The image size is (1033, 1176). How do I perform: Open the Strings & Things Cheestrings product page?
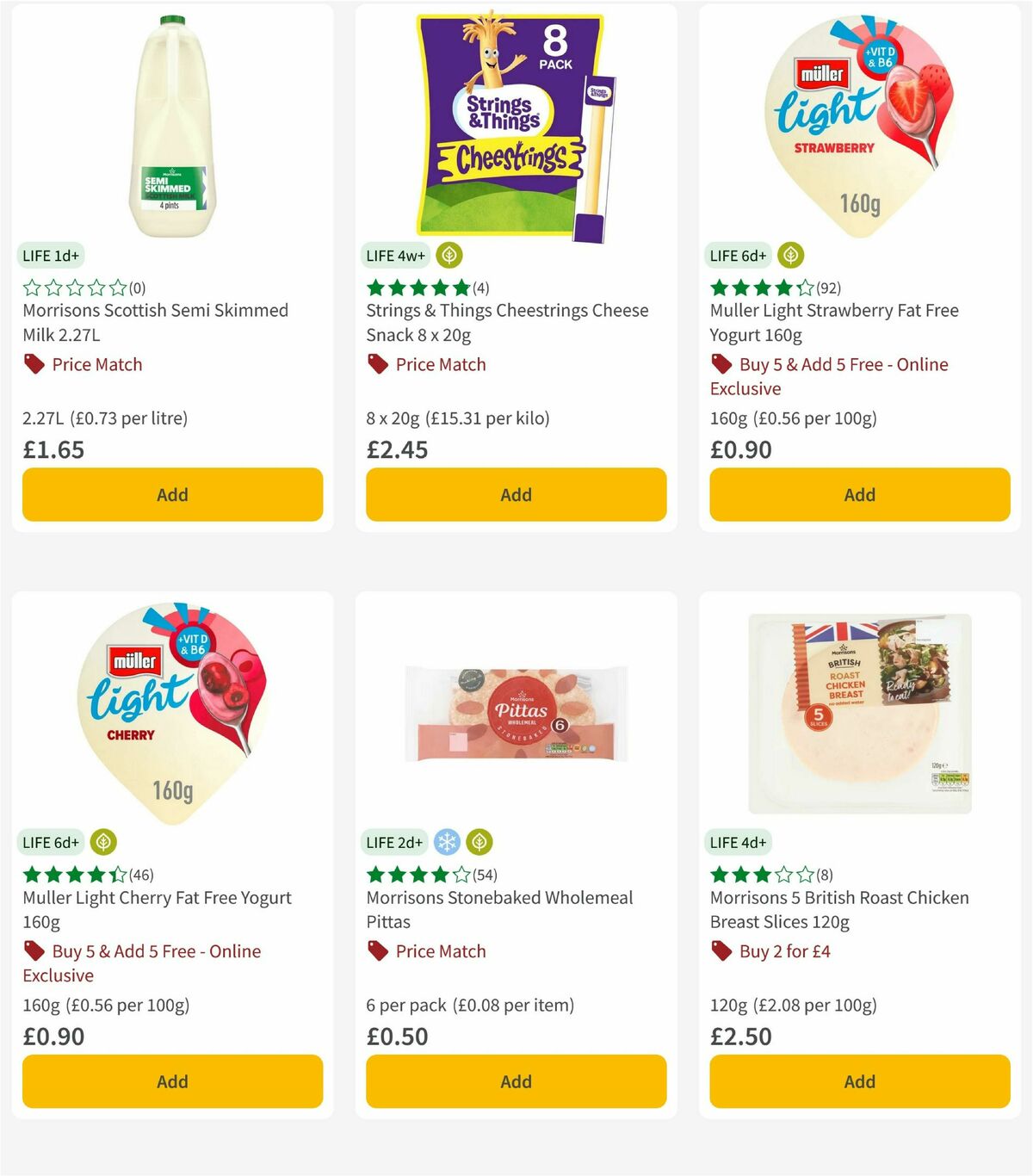507,323
